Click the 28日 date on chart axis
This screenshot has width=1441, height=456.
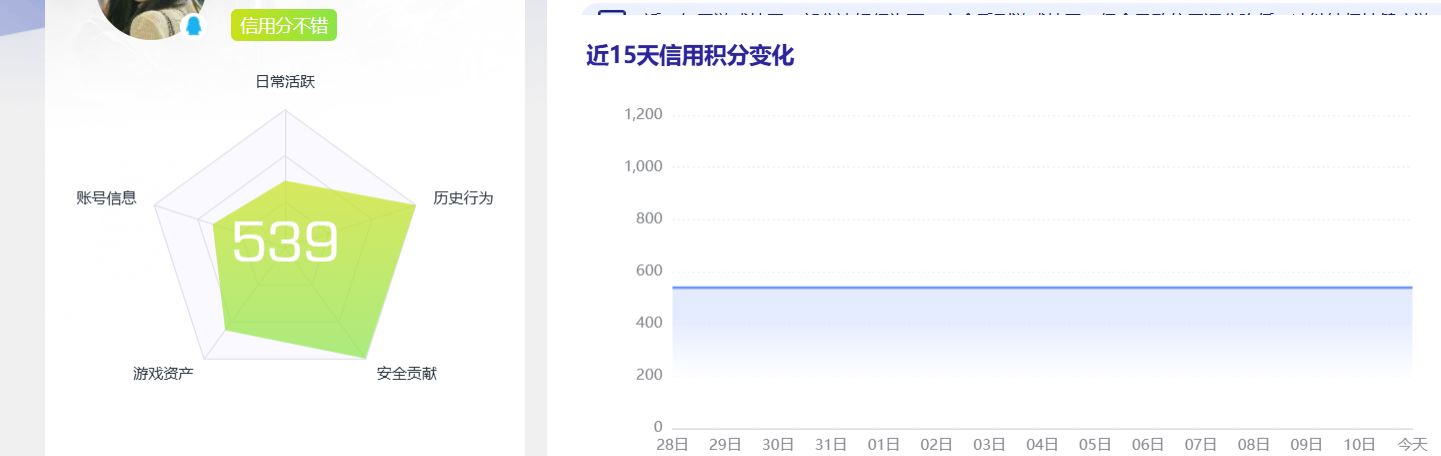(672, 444)
